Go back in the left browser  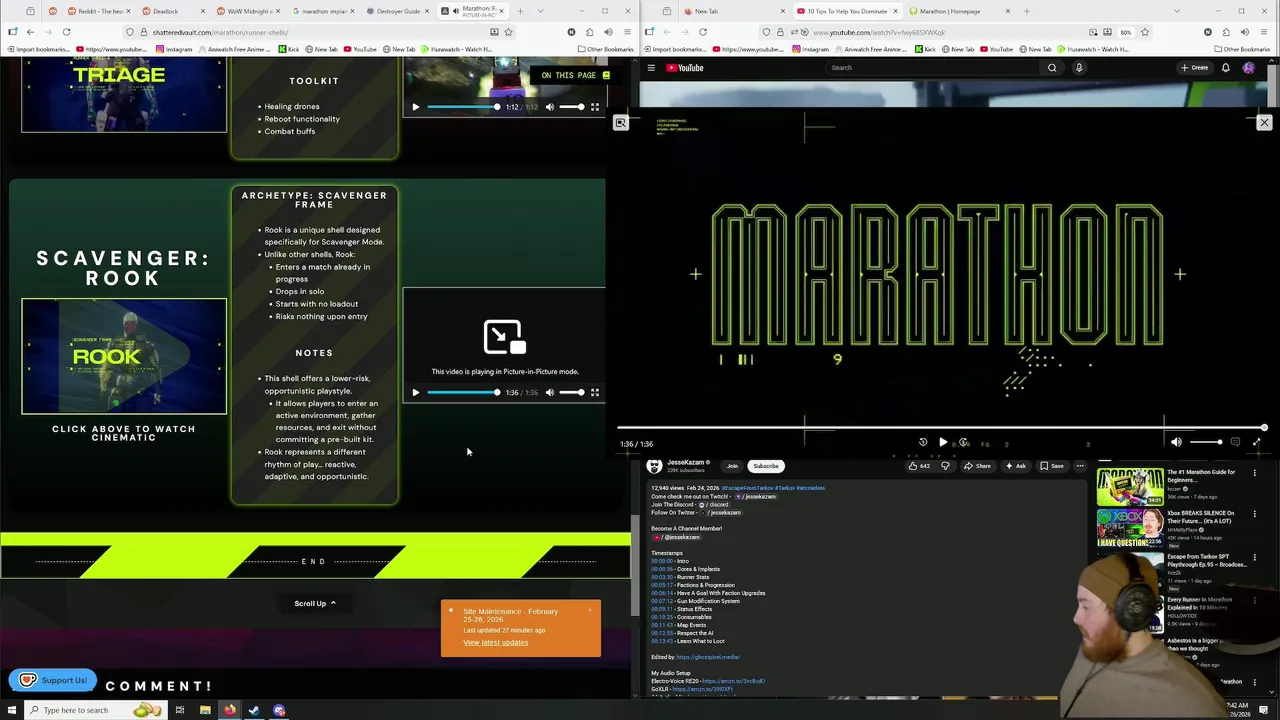click(x=30, y=32)
